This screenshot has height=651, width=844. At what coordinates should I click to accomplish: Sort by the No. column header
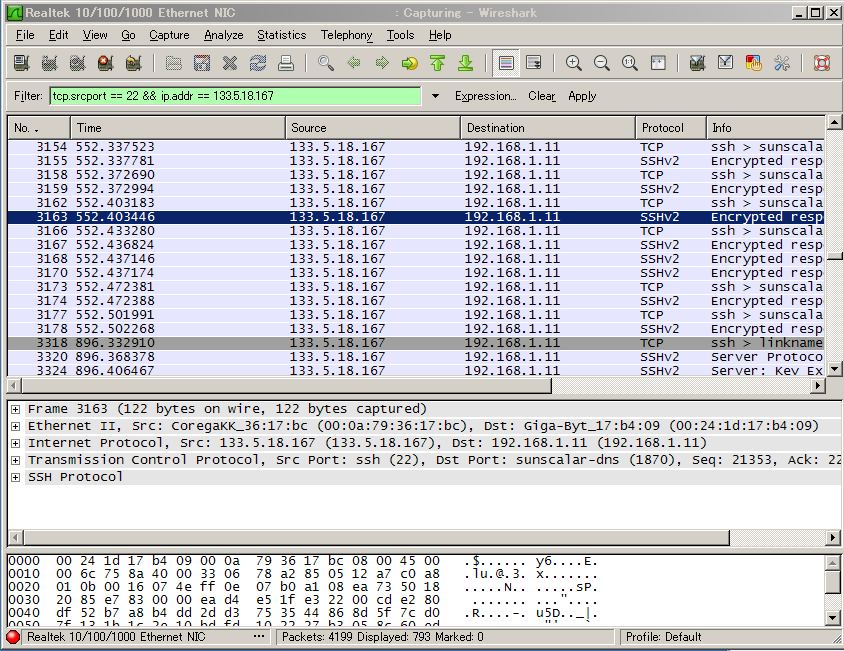point(39,128)
